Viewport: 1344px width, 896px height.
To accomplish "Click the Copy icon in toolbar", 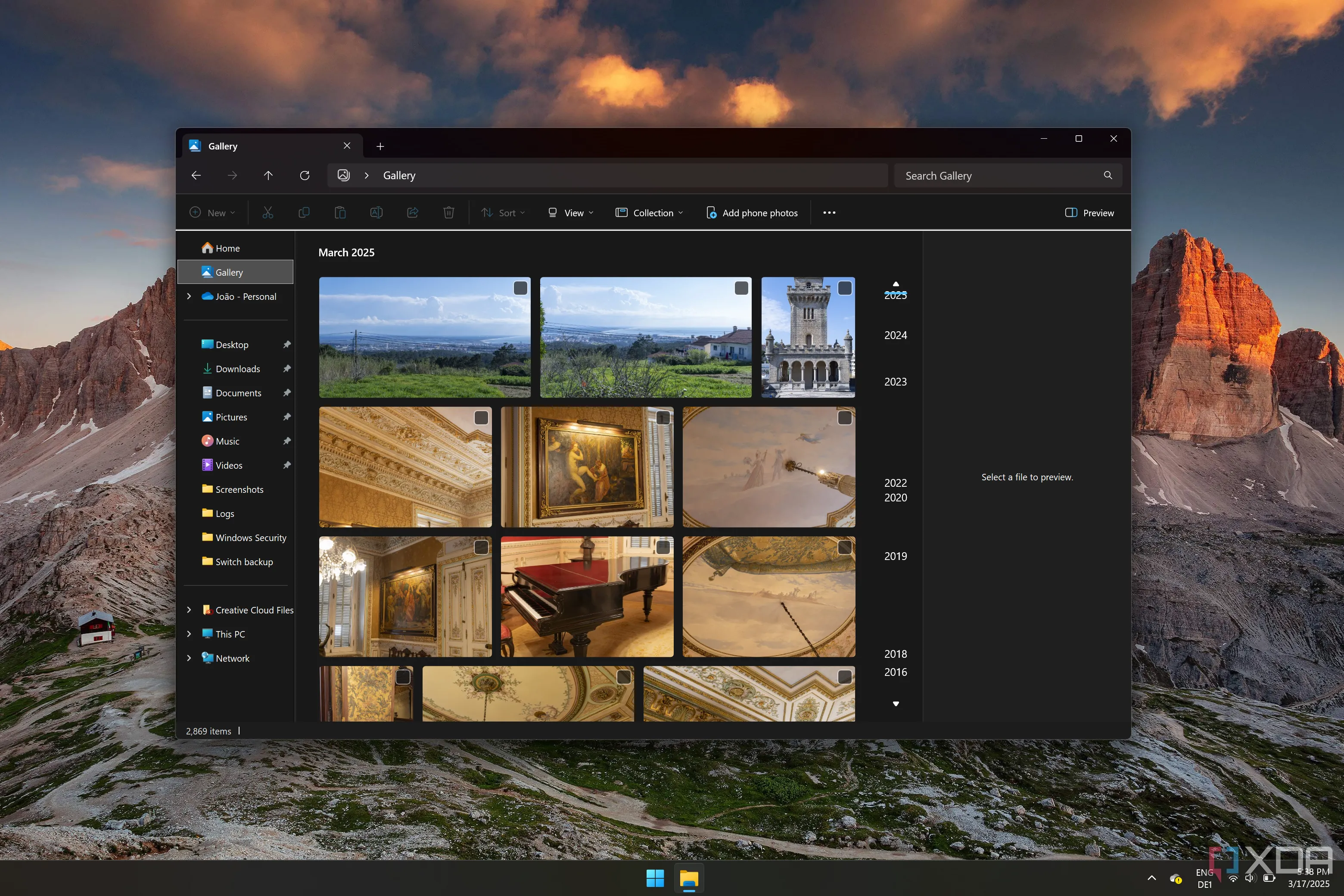I will (304, 212).
